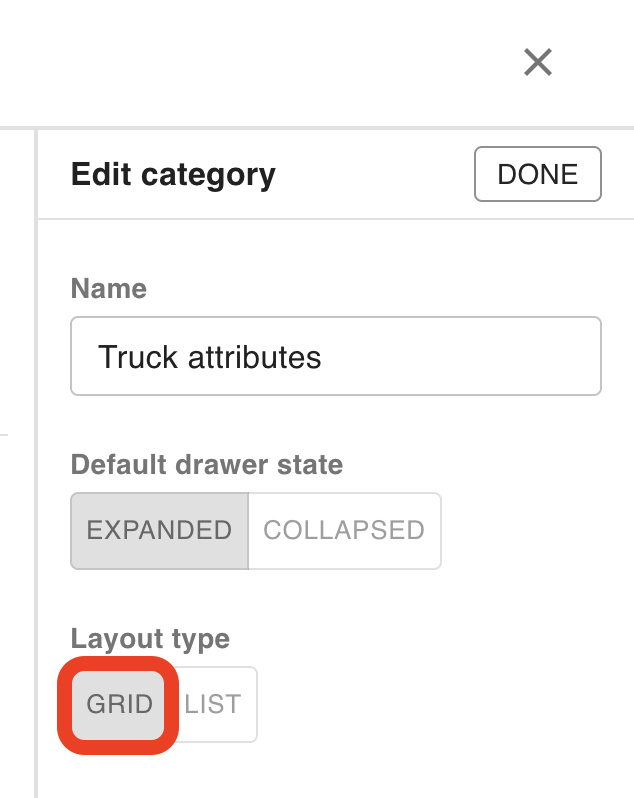Pick the highlighted GRID option
Viewport: 634px width, 798px height.
click(120, 704)
